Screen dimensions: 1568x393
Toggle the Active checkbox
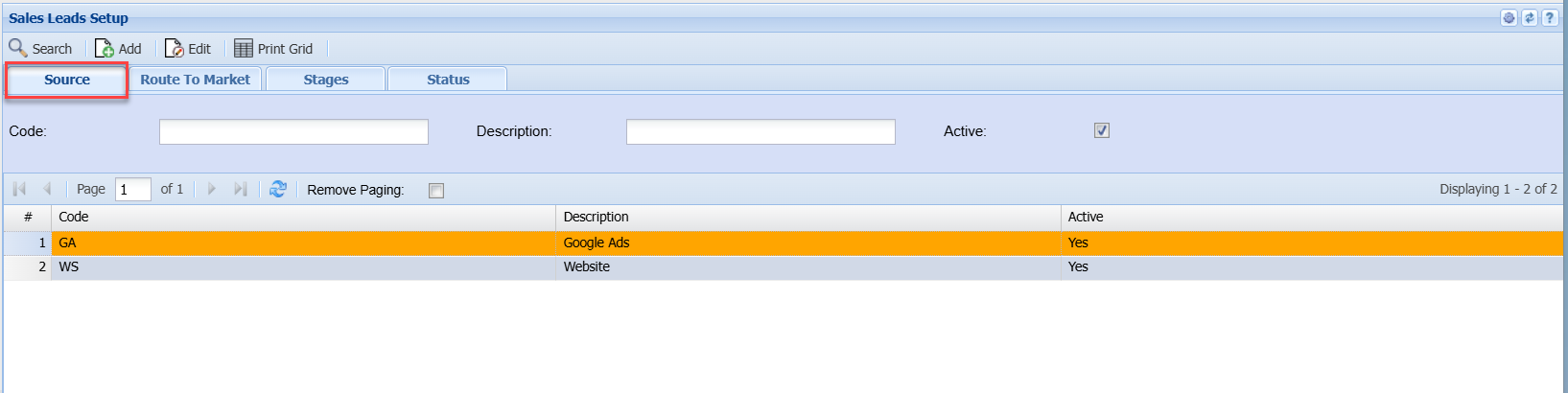point(1102,131)
